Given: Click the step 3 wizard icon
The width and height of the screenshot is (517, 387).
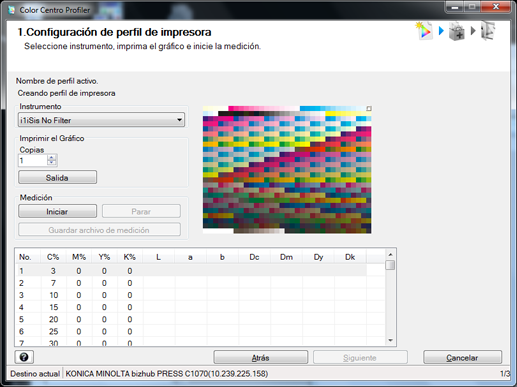Looking at the screenshot, I should click(488, 31).
